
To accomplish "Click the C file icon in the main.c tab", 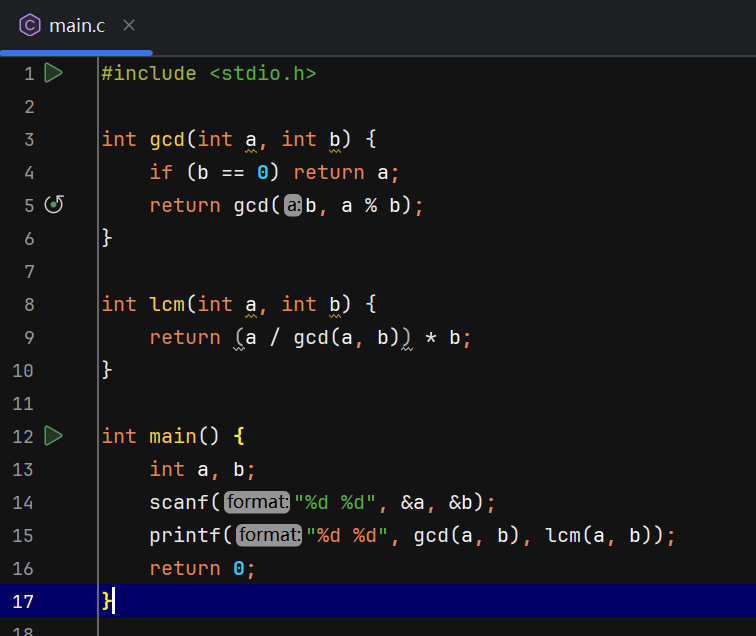I will pyautogui.click(x=30, y=25).
